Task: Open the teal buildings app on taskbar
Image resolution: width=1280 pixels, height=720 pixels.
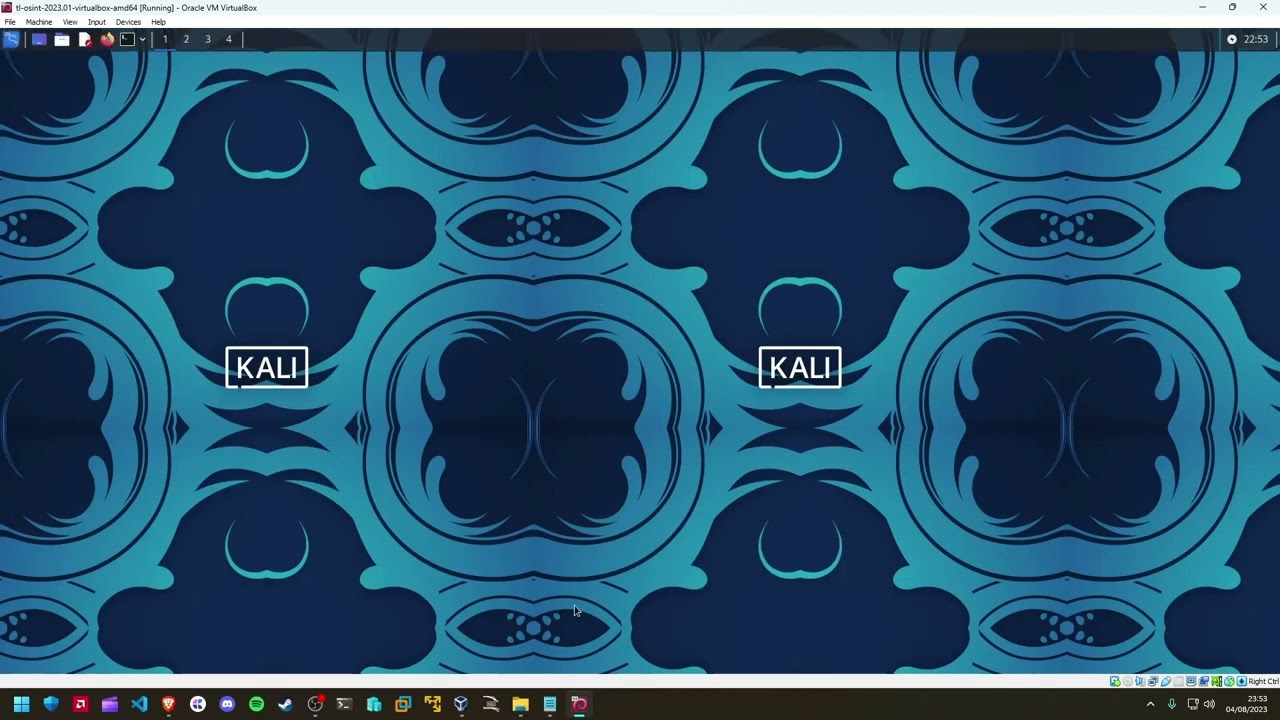Action: click(x=374, y=704)
